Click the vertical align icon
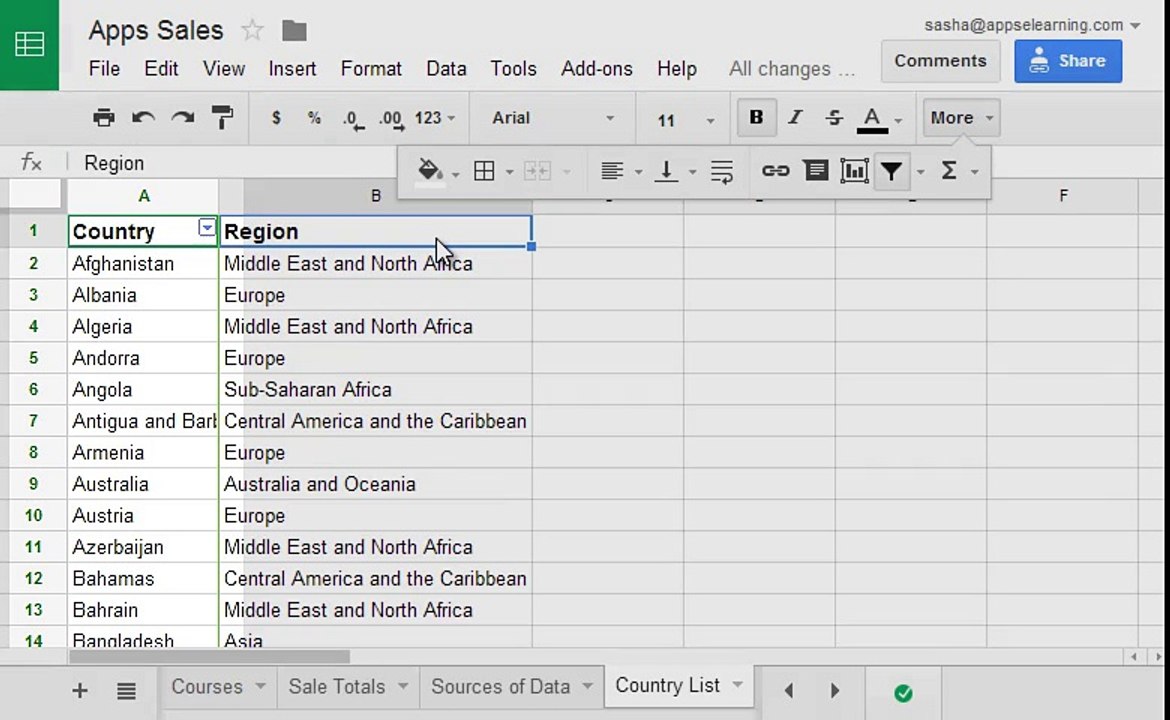Viewport: 1170px width, 720px height. [666, 172]
